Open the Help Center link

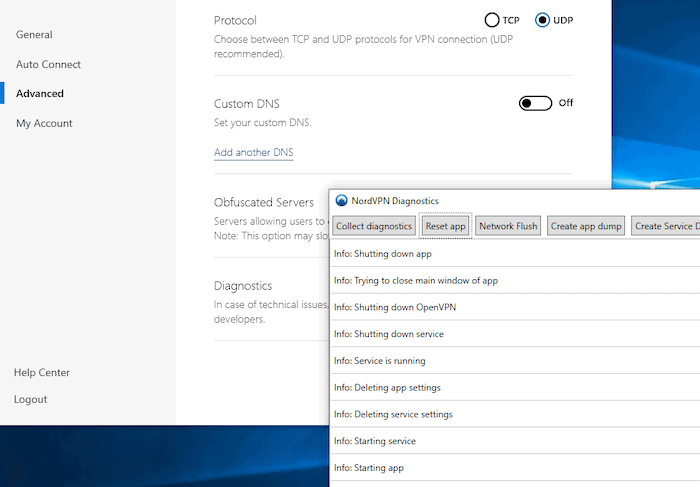[x=42, y=373]
